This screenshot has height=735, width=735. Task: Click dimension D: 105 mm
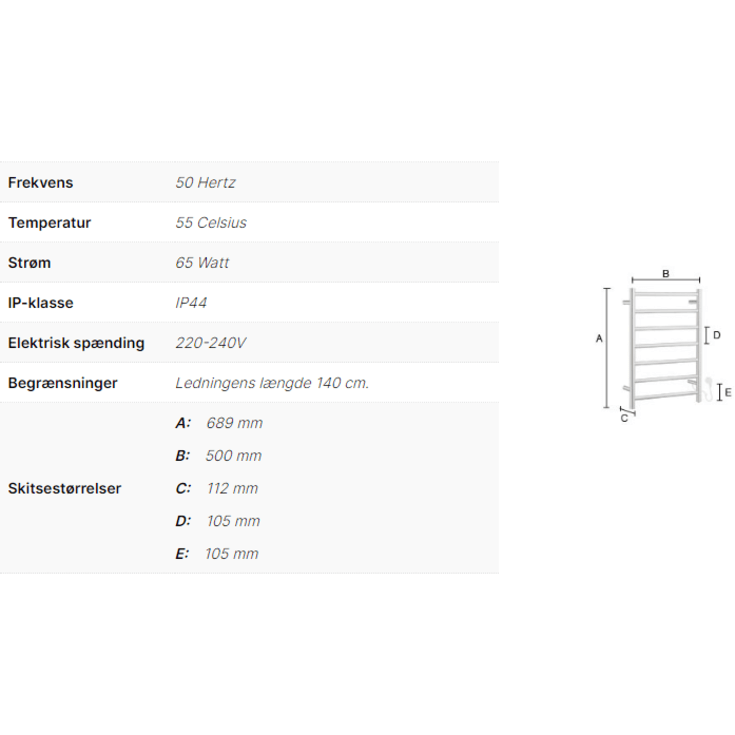click(218, 521)
